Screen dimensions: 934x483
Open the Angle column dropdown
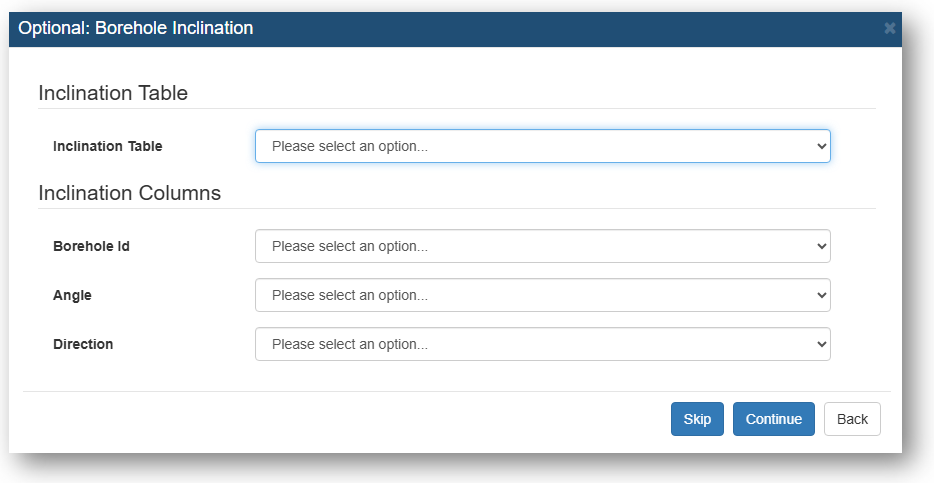543,295
